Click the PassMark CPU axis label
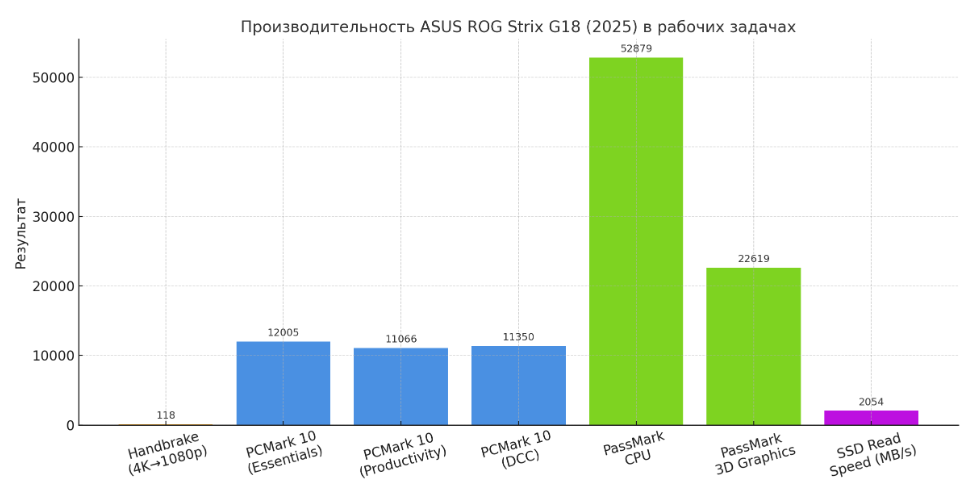Image resolution: width=973 pixels, height=493 pixels. (x=634, y=448)
